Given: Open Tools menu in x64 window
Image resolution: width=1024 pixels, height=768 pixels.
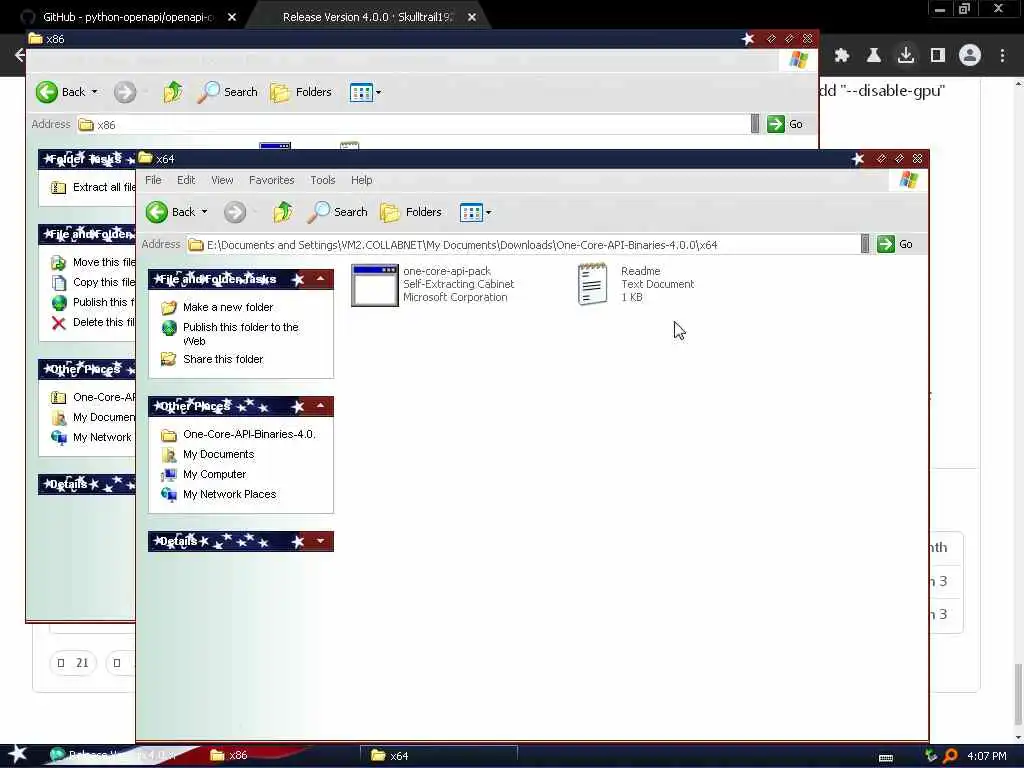Looking at the screenshot, I should click(x=323, y=180).
